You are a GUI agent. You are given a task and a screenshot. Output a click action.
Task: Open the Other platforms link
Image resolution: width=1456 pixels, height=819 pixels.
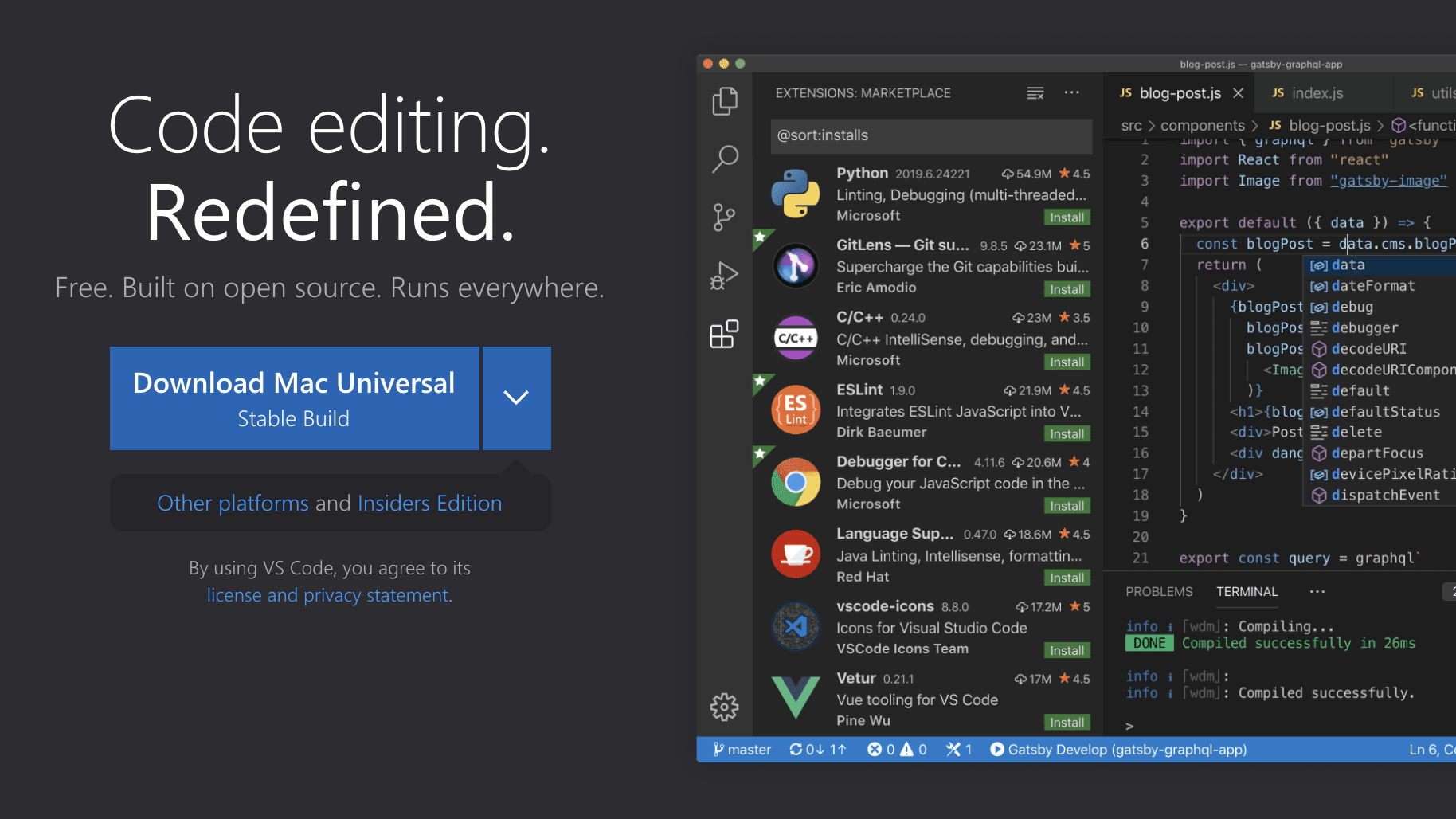click(x=233, y=504)
